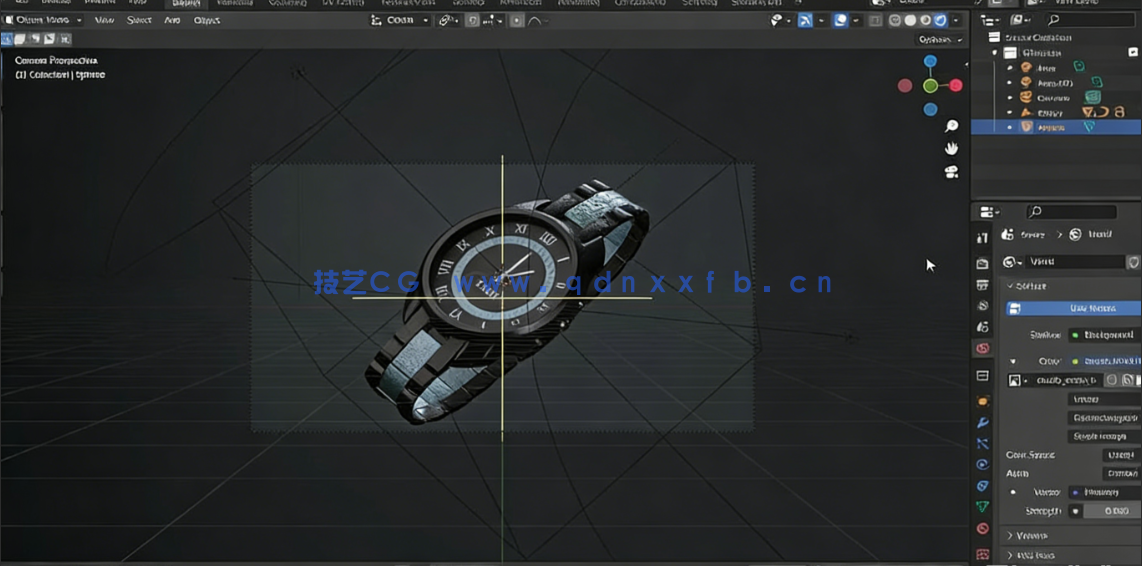Open the Render properties tab
Image resolution: width=1142 pixels, height=566 pixels.
982,263
